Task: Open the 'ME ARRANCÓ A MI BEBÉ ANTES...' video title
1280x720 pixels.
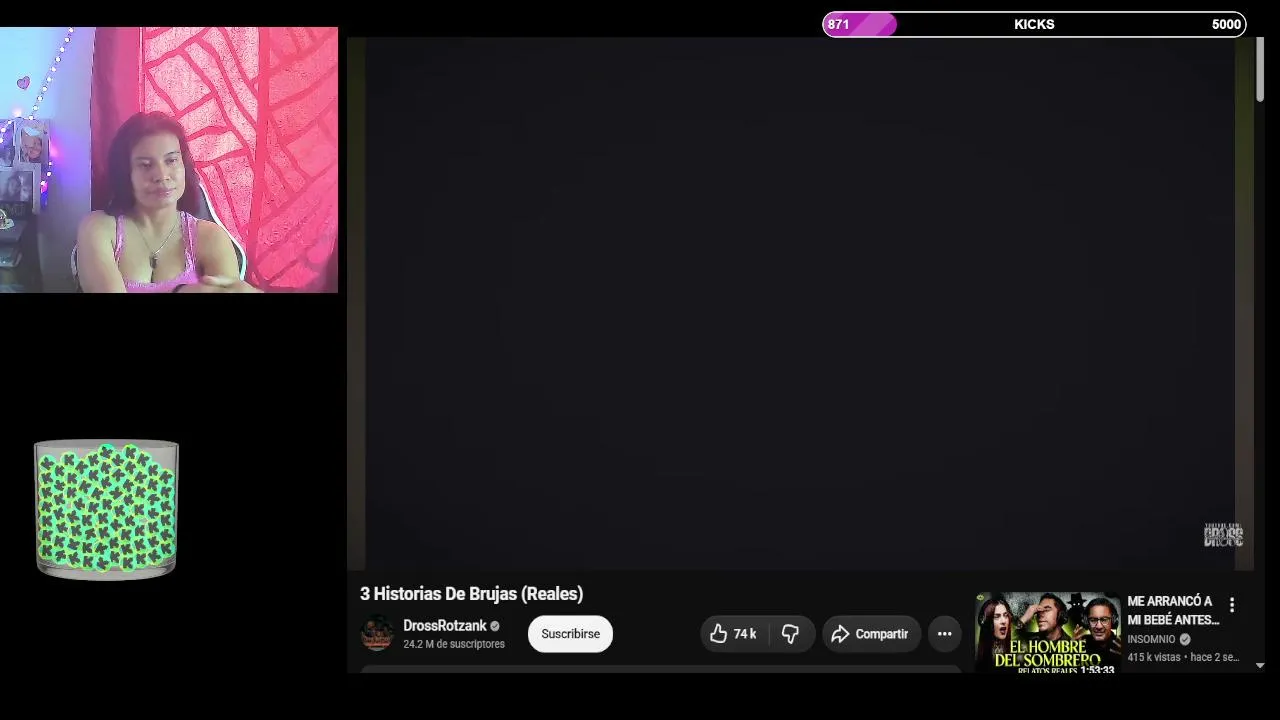Action: (1173, 610)
